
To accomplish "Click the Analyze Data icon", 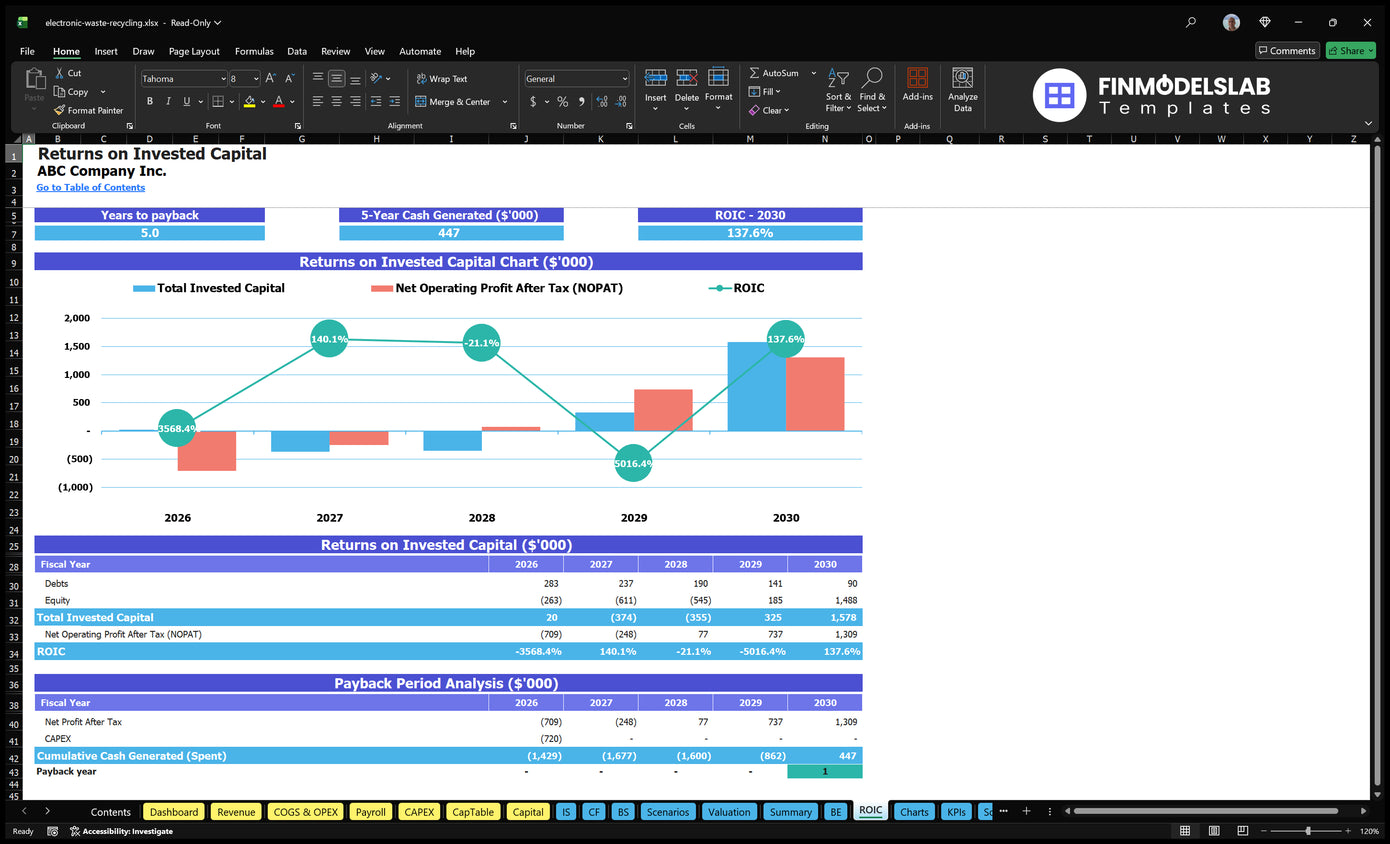I will coord(962,89).
